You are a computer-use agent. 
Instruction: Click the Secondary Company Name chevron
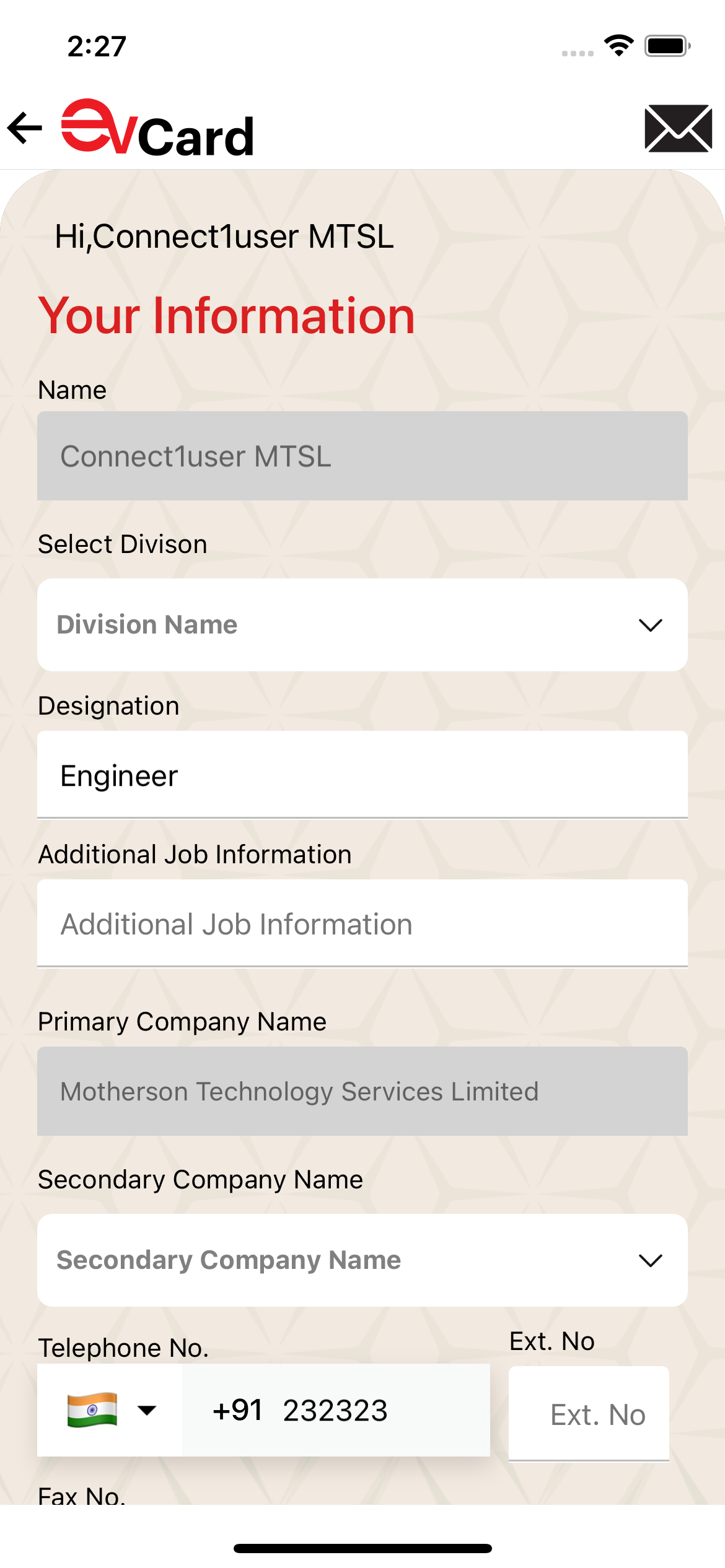pos(650,1261)
